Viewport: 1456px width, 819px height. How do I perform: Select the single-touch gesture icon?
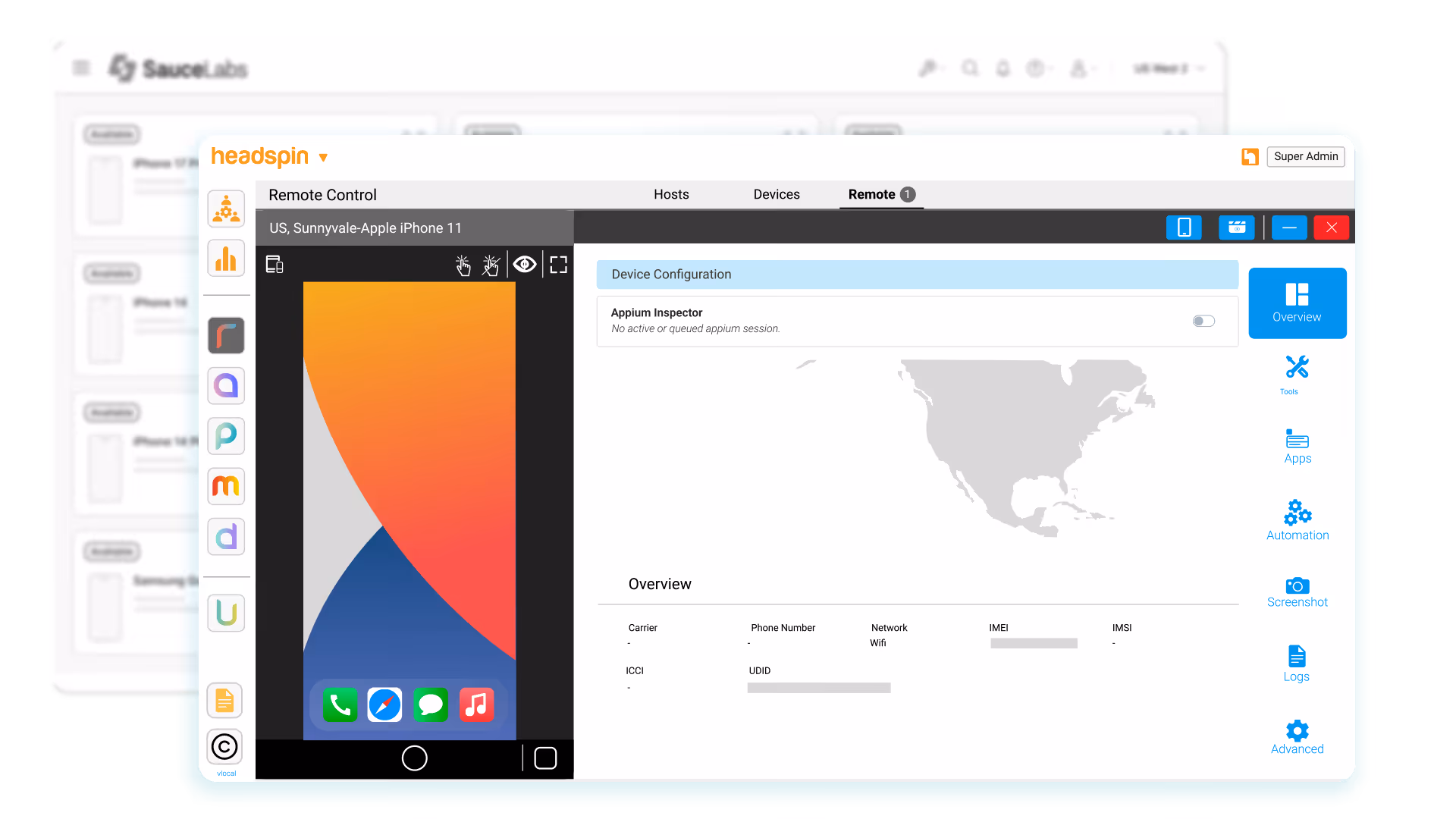point(463,265)
